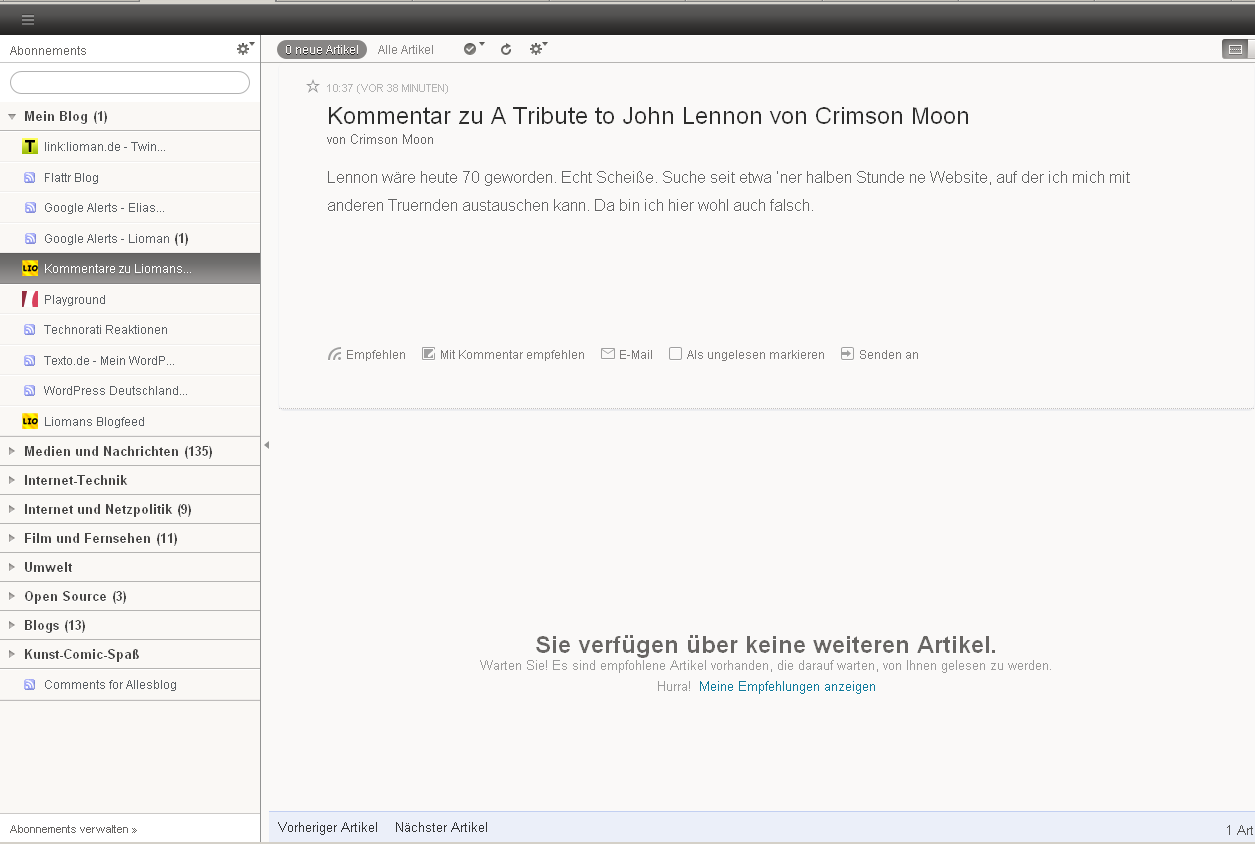Open the dropdown arrow next to the gear icon
Viewport: 1255px width, 844px height.
547,44
